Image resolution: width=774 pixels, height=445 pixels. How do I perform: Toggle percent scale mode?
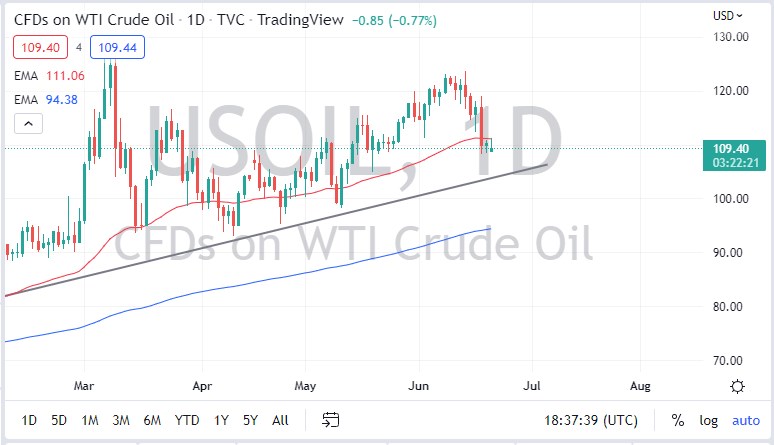coord(678,421)
